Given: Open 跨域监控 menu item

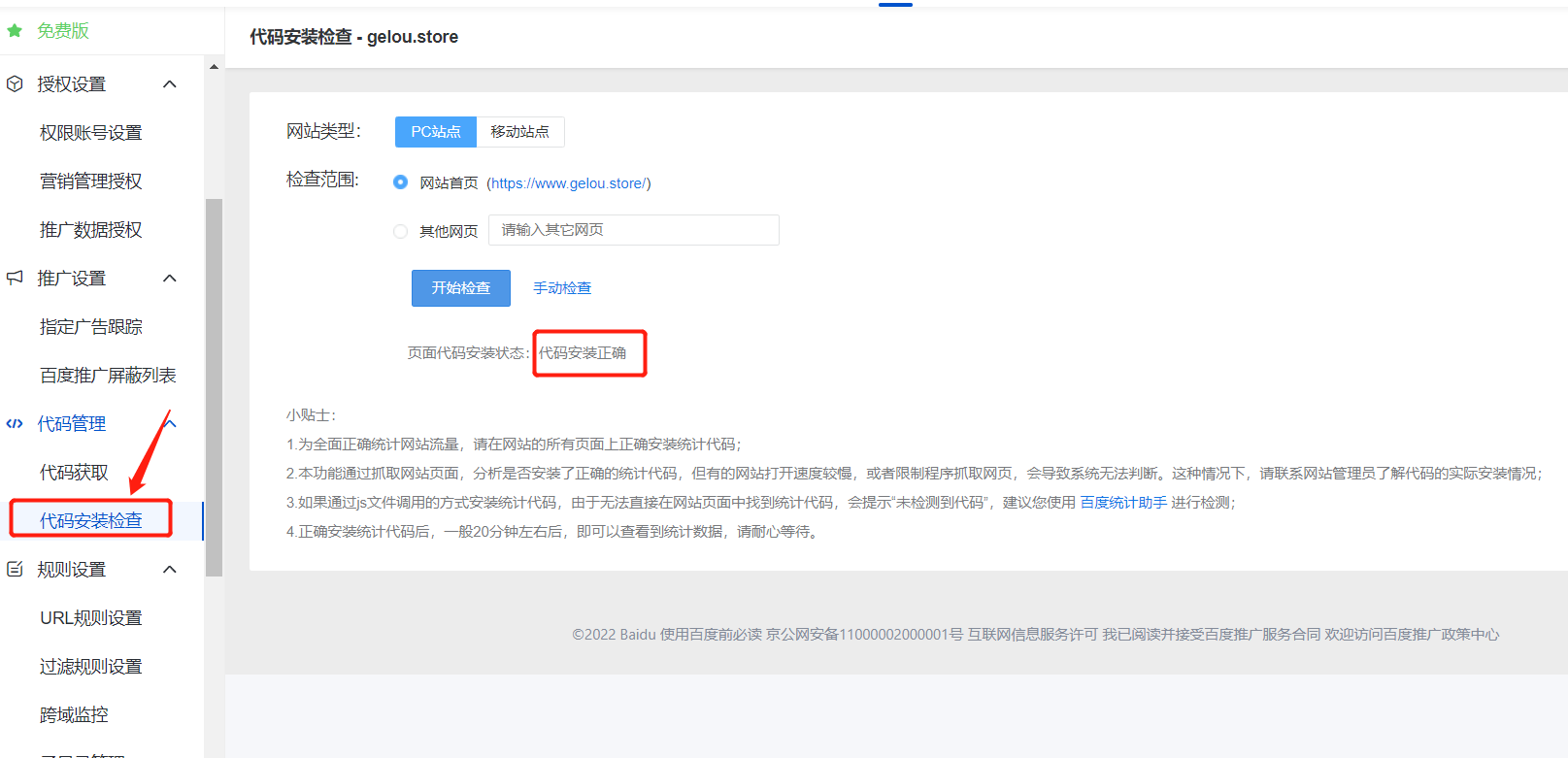Looking at the screenshot, I should [x=74, y=715].
